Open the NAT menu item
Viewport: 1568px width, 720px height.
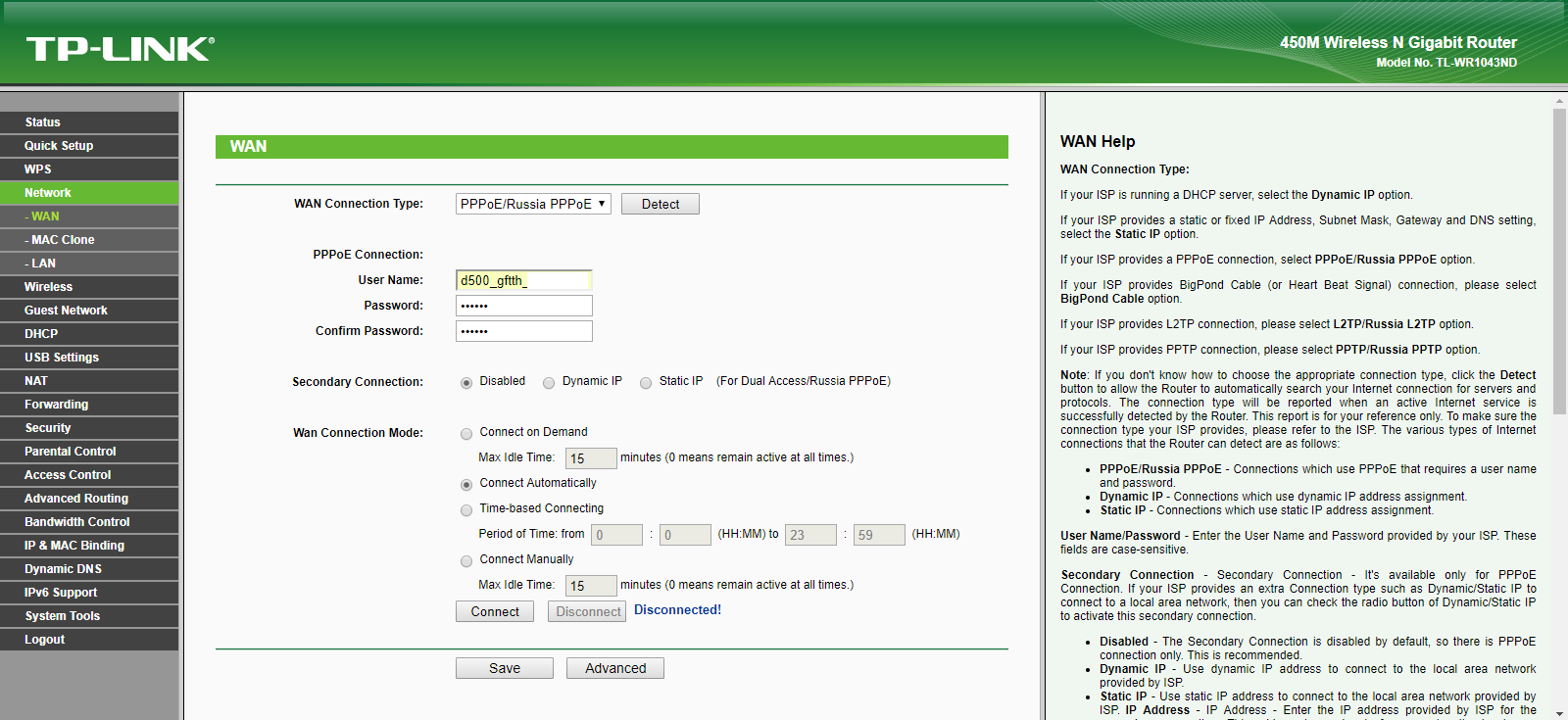point(89,381)
